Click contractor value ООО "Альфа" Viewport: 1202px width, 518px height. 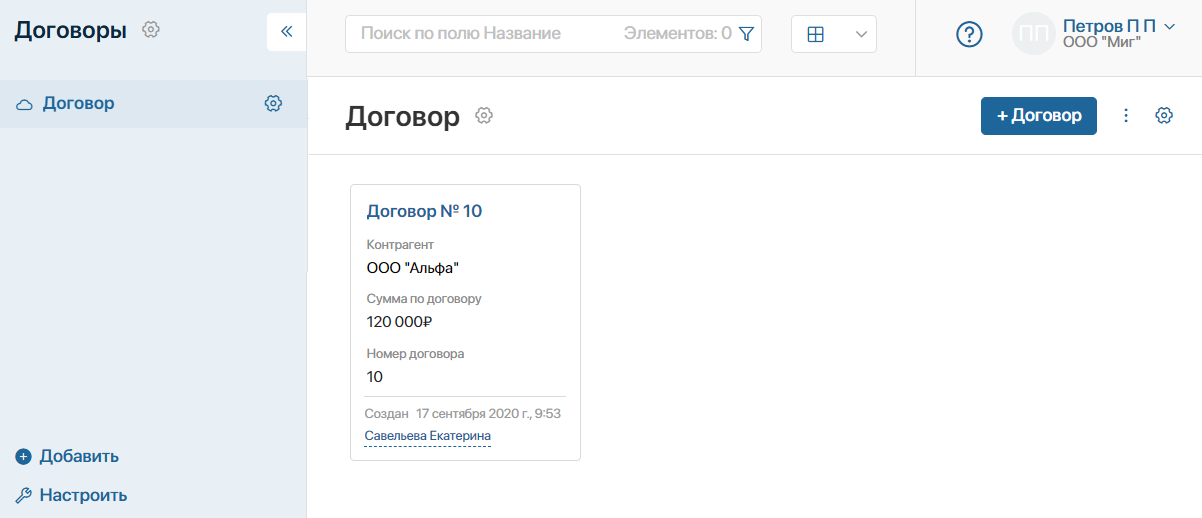tap(413, 268)
